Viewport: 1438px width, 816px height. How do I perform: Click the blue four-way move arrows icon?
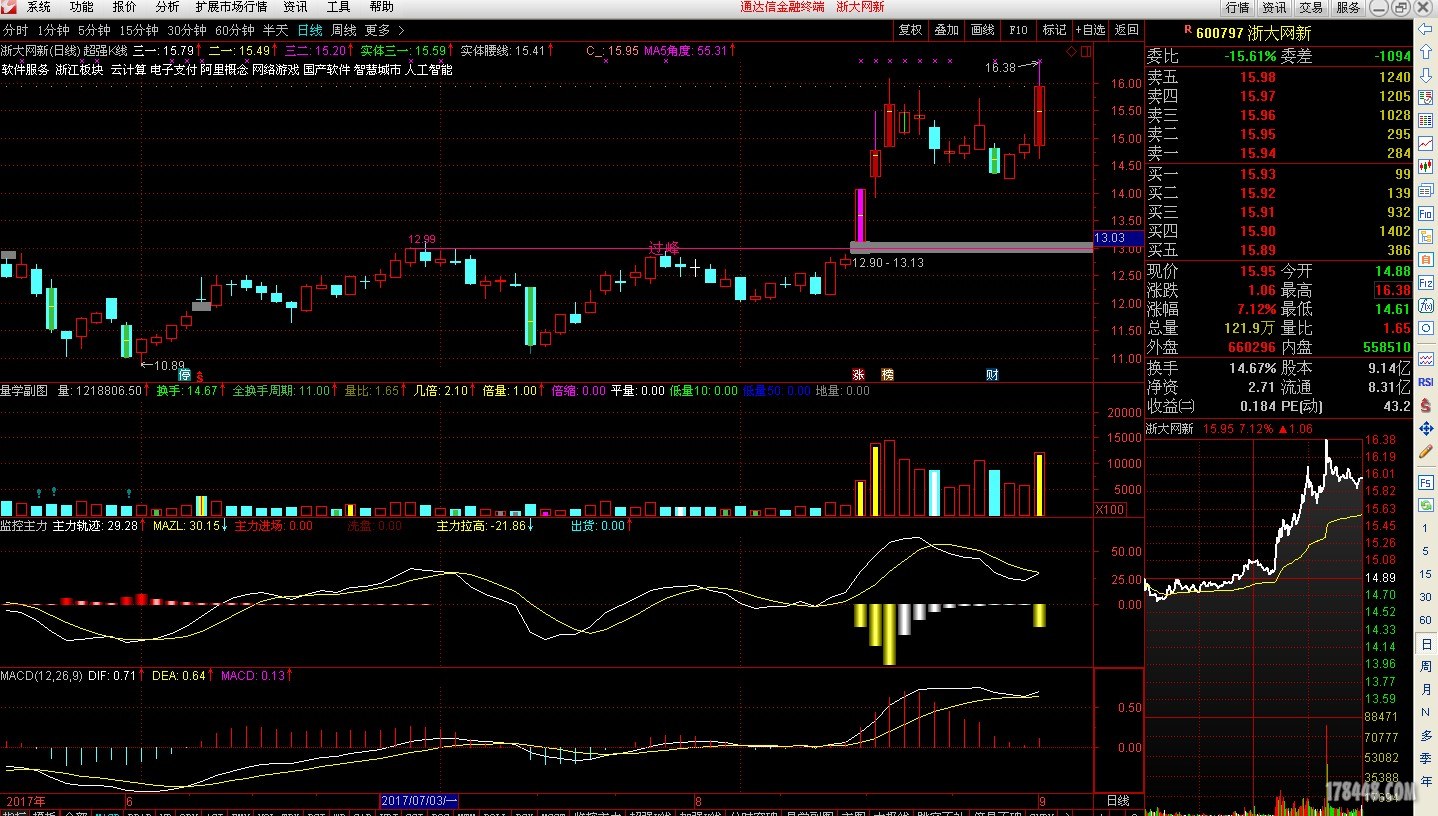[1426, 428]
